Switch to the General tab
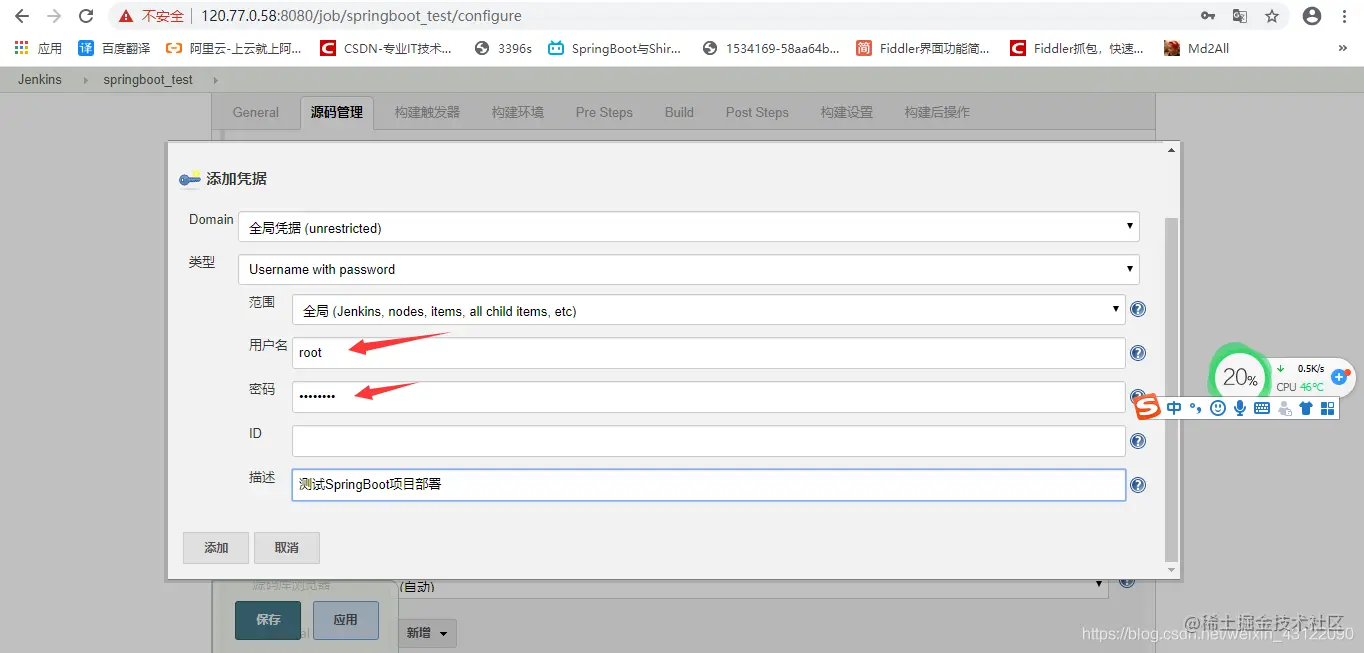Image resolution: width=1364 pixels, height=653 pixels. [255, 112]
